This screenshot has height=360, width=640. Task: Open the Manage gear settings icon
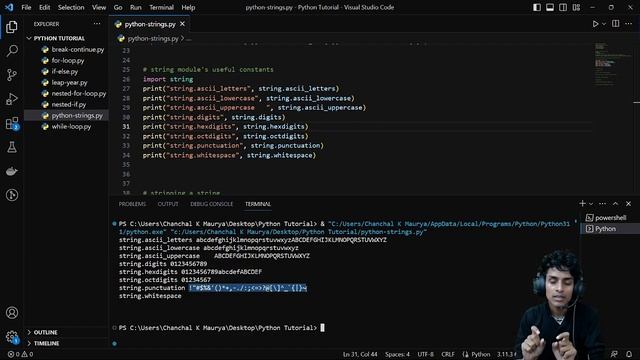pyautogui.click(x=12, y=337)
